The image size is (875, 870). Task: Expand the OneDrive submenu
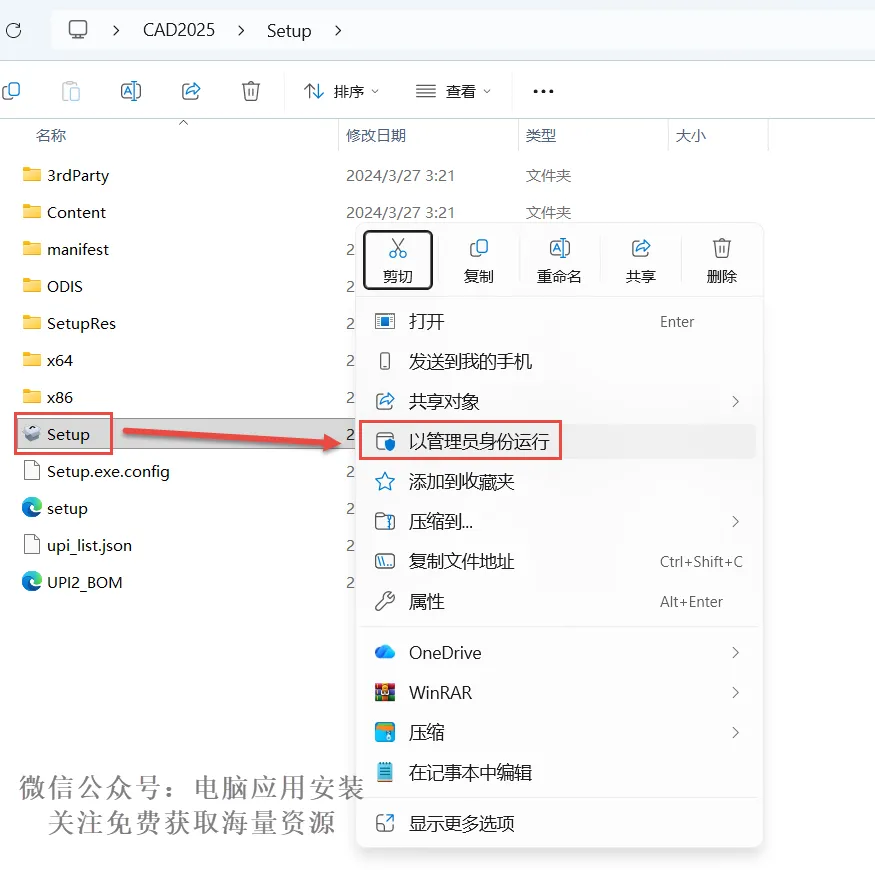pos(735,652)
